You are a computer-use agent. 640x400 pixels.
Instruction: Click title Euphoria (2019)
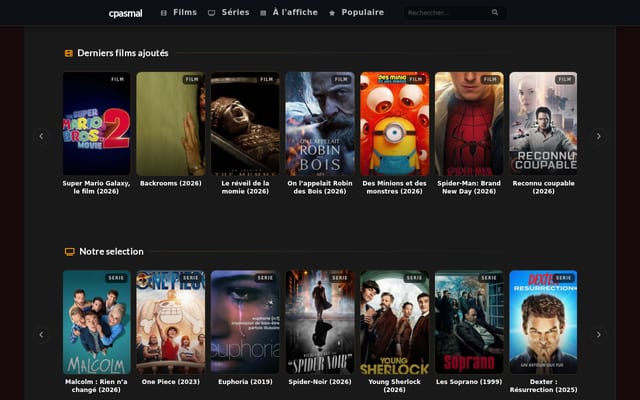click(x=245, y=382)
